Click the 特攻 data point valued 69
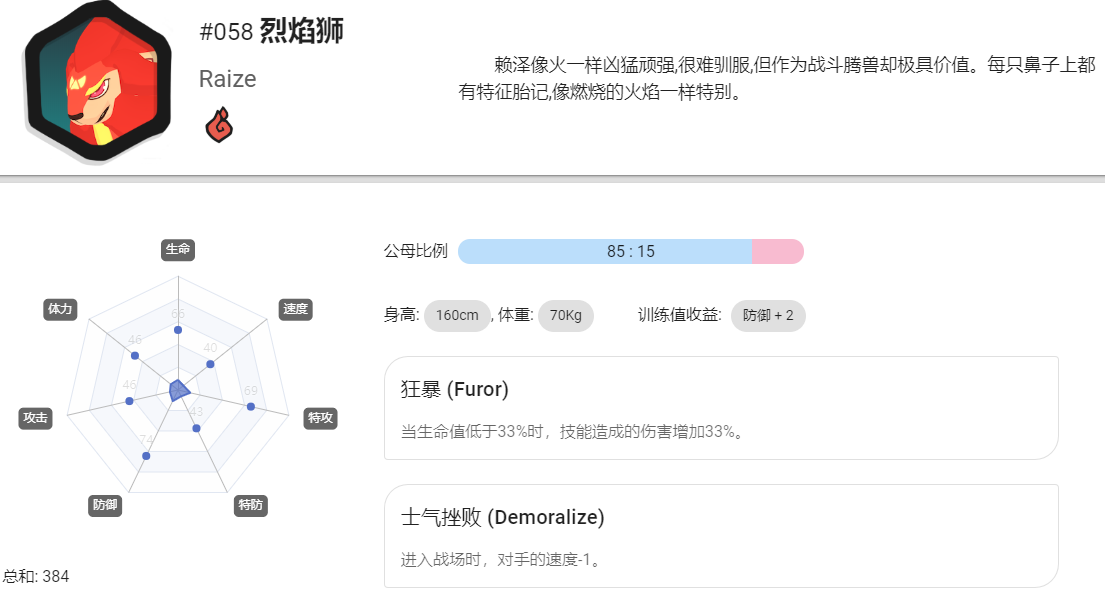This screenshot has height=604, width=1105. 251,407
